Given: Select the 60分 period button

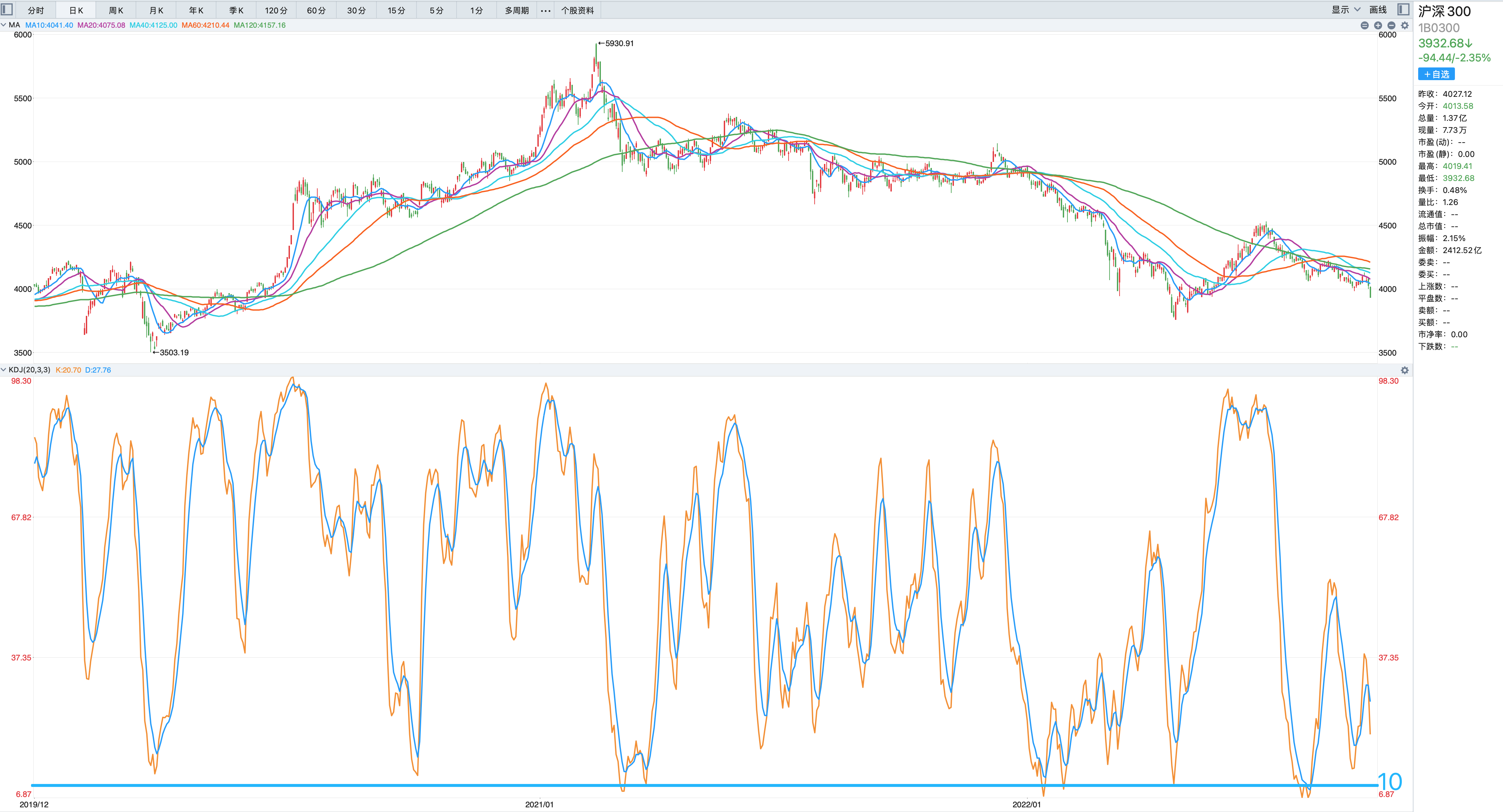Looking at the screenshot, I should coord(316,10).
